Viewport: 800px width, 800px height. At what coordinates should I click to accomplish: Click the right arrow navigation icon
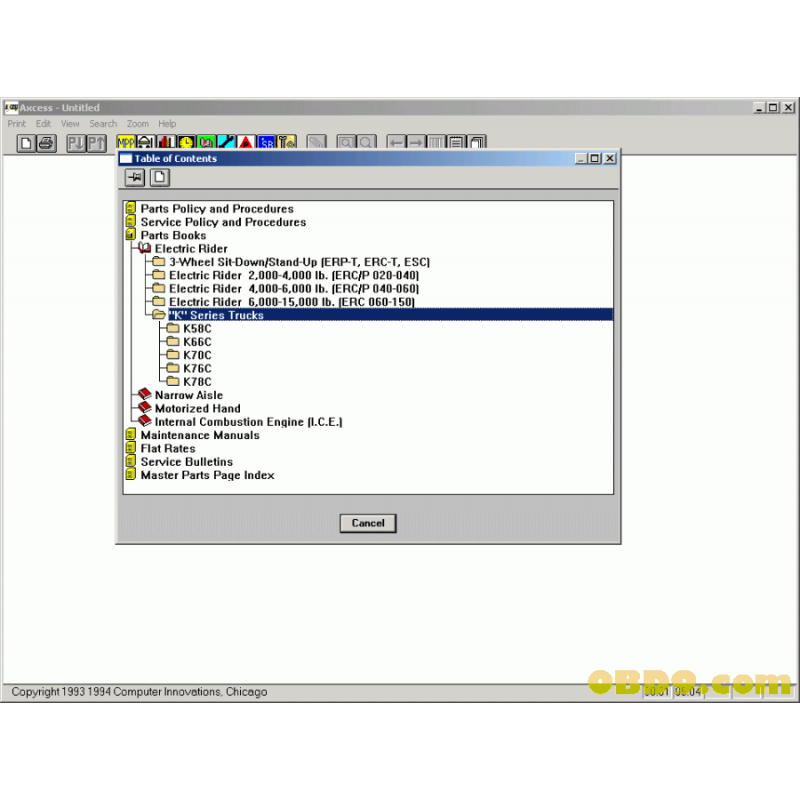(x=416, y=142)
